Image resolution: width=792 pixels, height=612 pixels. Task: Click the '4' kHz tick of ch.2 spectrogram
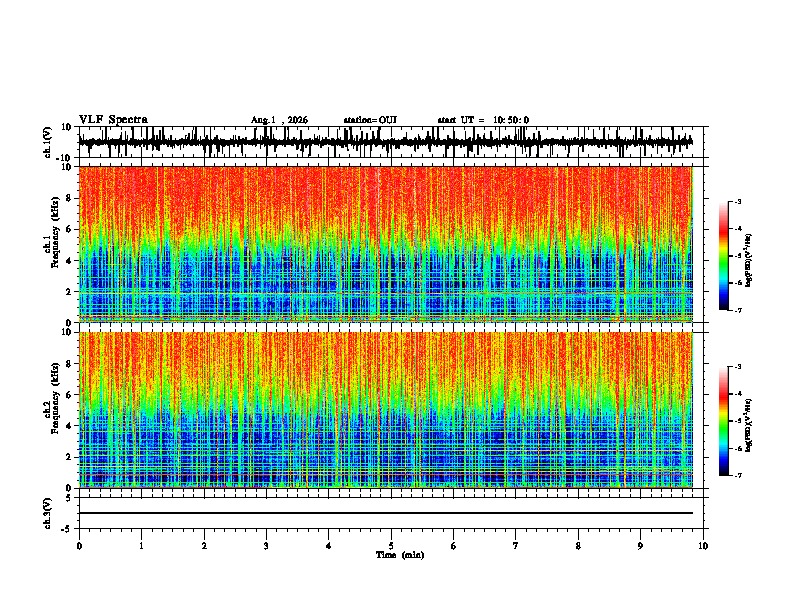click(x=69, y=426)
